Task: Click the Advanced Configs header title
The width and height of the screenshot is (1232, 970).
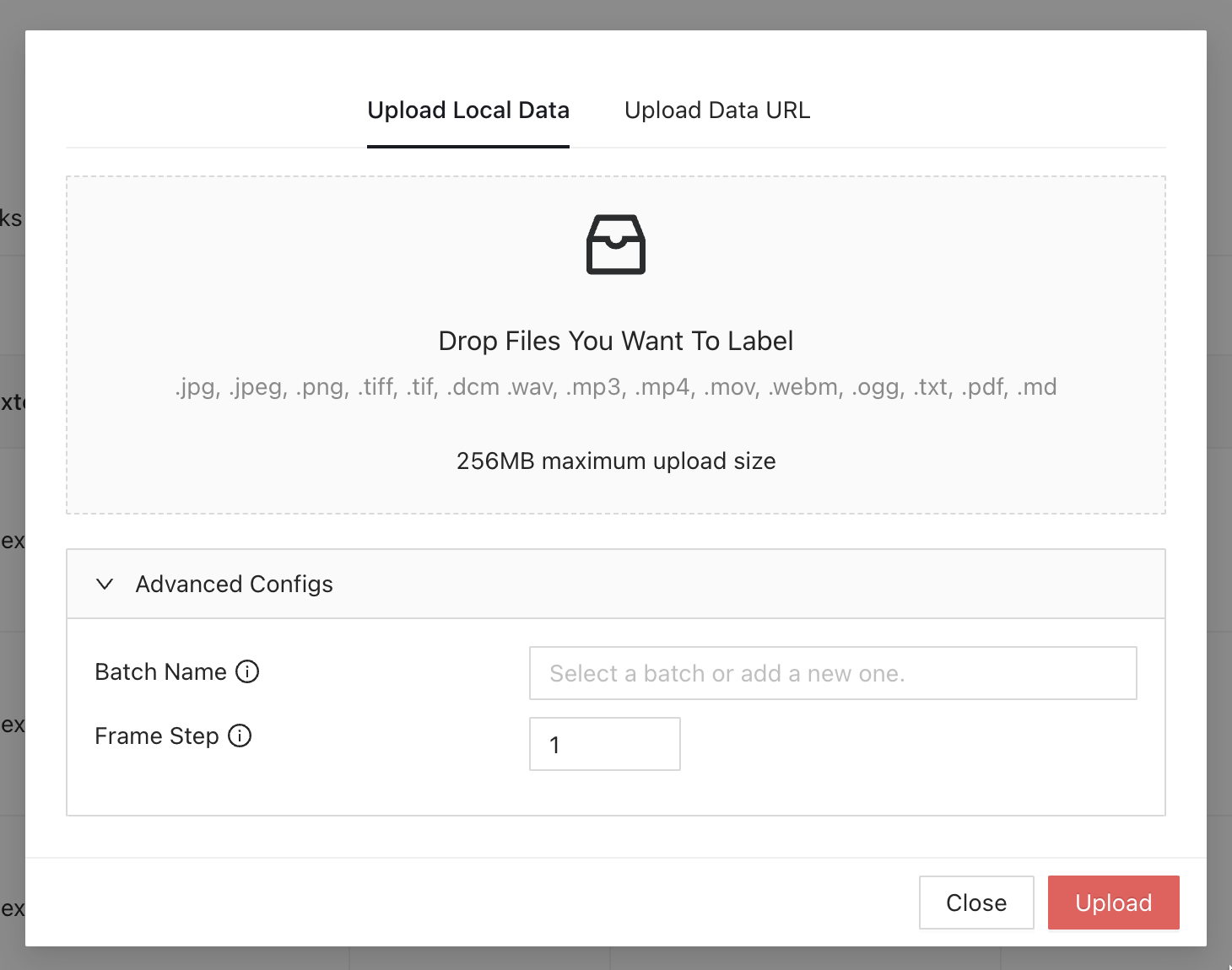Action: [234, 584]
